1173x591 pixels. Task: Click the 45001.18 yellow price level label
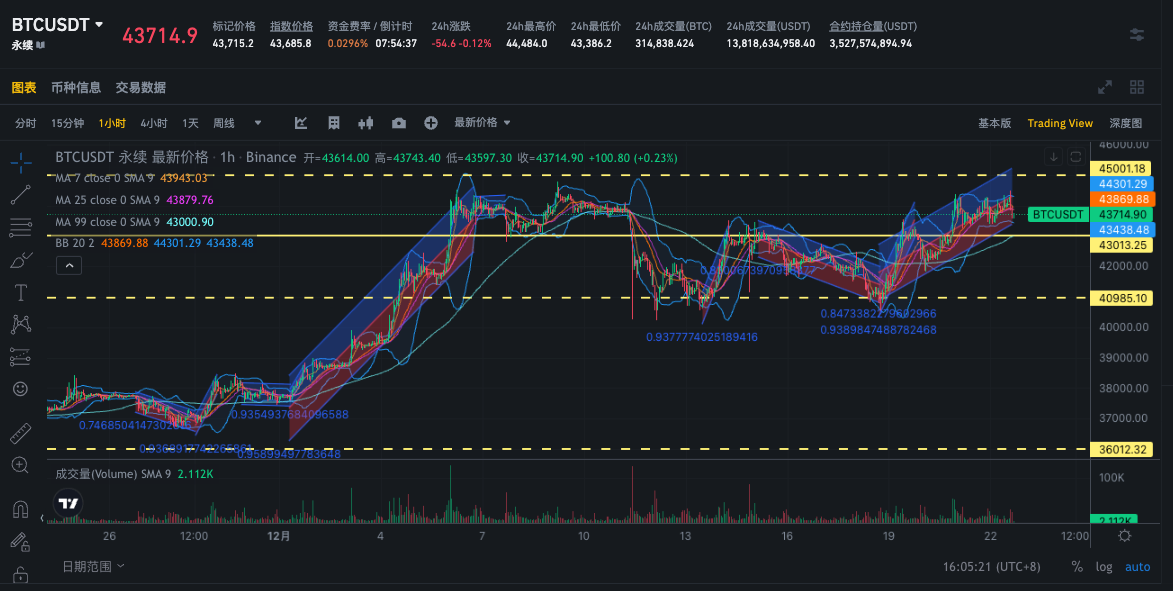coord(1123,168)
